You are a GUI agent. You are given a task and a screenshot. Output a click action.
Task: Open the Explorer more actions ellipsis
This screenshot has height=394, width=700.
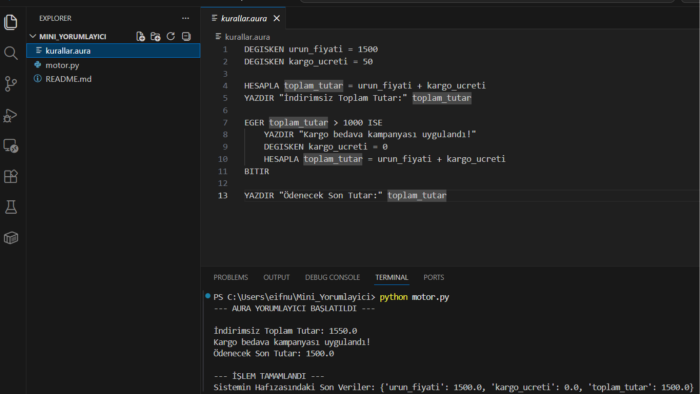[x=185, y=18]
